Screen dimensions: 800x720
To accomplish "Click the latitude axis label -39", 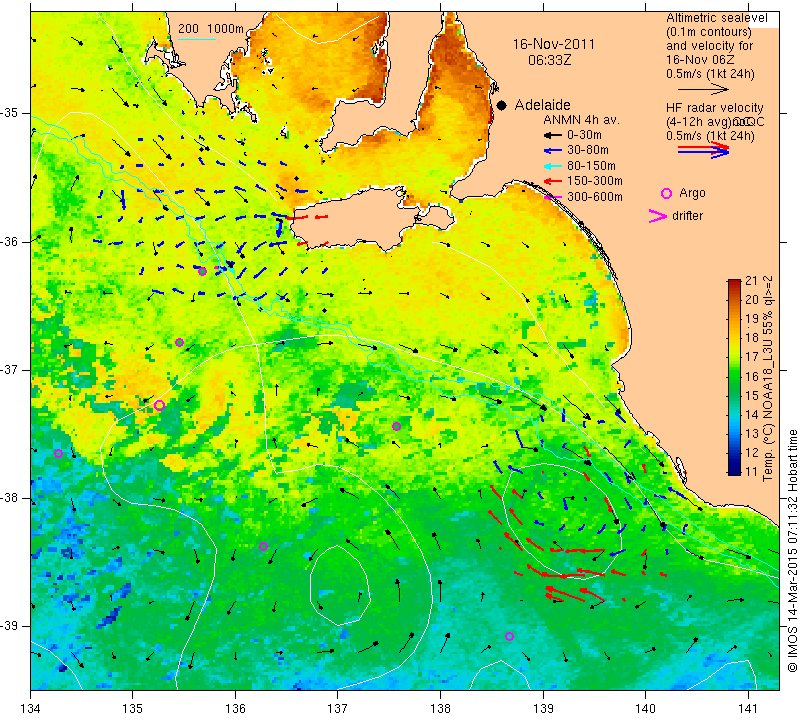I will pos(10,626).
